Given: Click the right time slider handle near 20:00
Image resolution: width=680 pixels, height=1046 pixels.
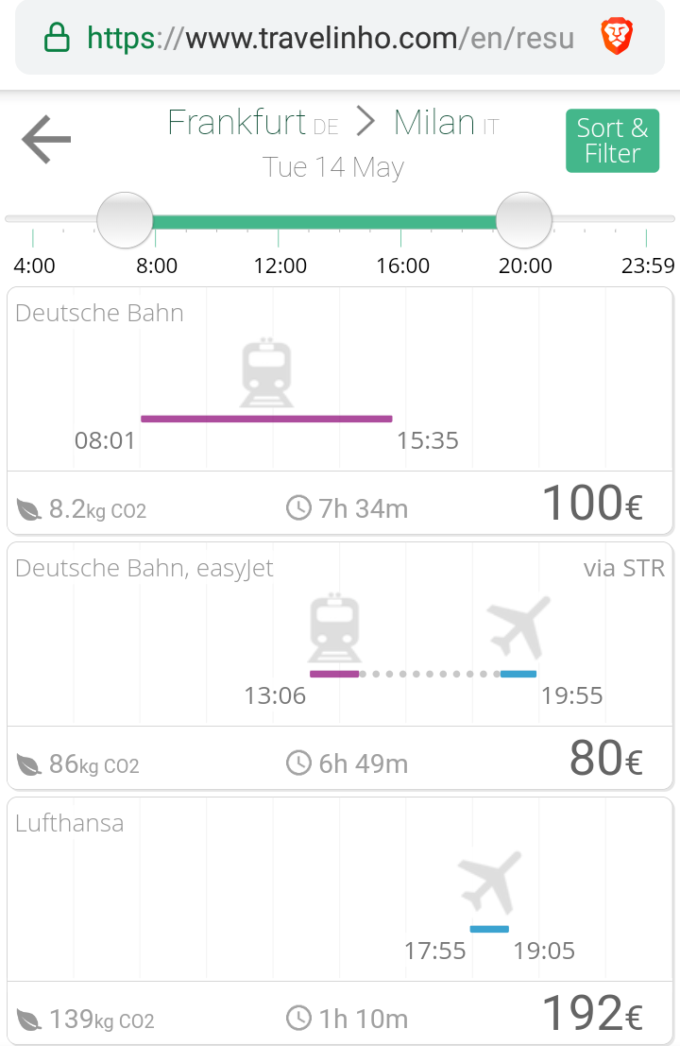Looking at the screenshot, I should [524, 220].
